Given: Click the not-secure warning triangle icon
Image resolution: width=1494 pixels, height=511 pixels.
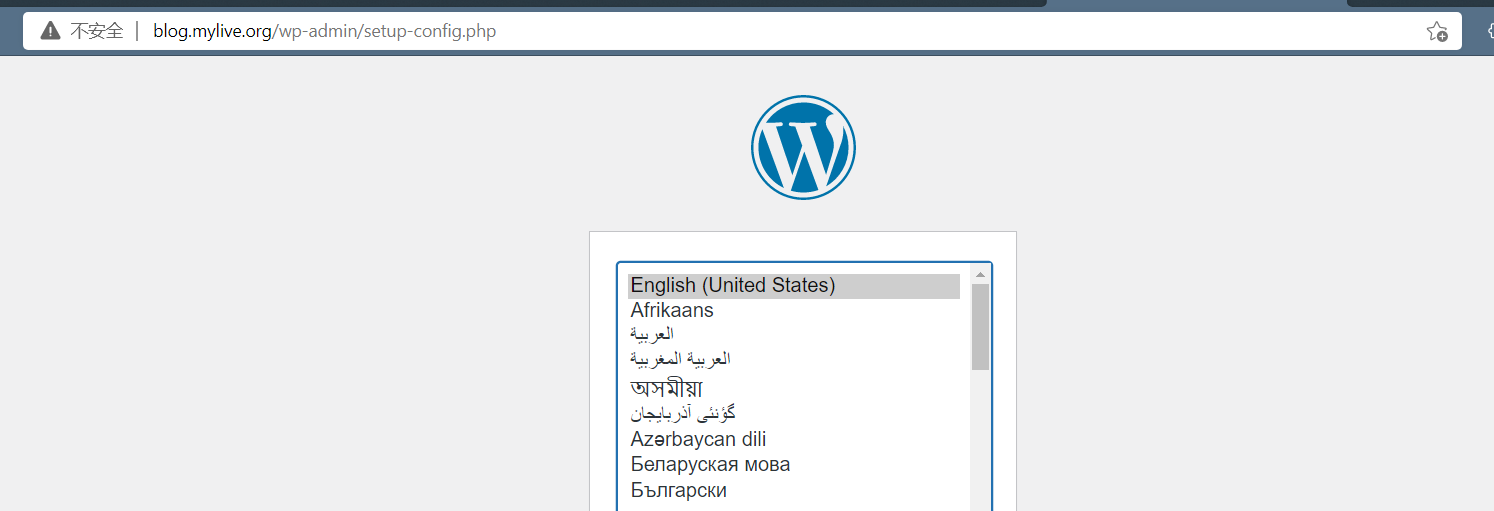Looking at the screenshot, I should click(50, 31).
